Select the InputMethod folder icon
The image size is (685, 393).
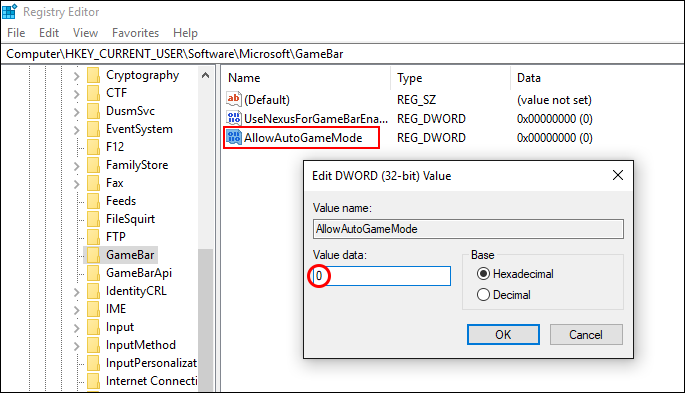93,345
